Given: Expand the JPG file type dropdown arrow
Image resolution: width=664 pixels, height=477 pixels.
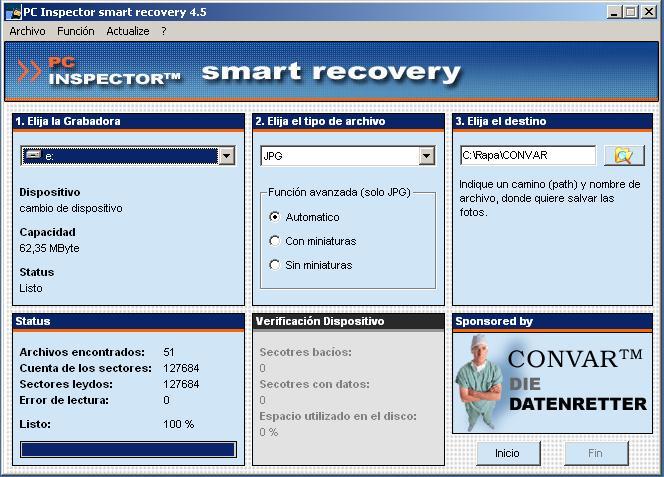Looking at the screenshot, I should coord(426,156).
